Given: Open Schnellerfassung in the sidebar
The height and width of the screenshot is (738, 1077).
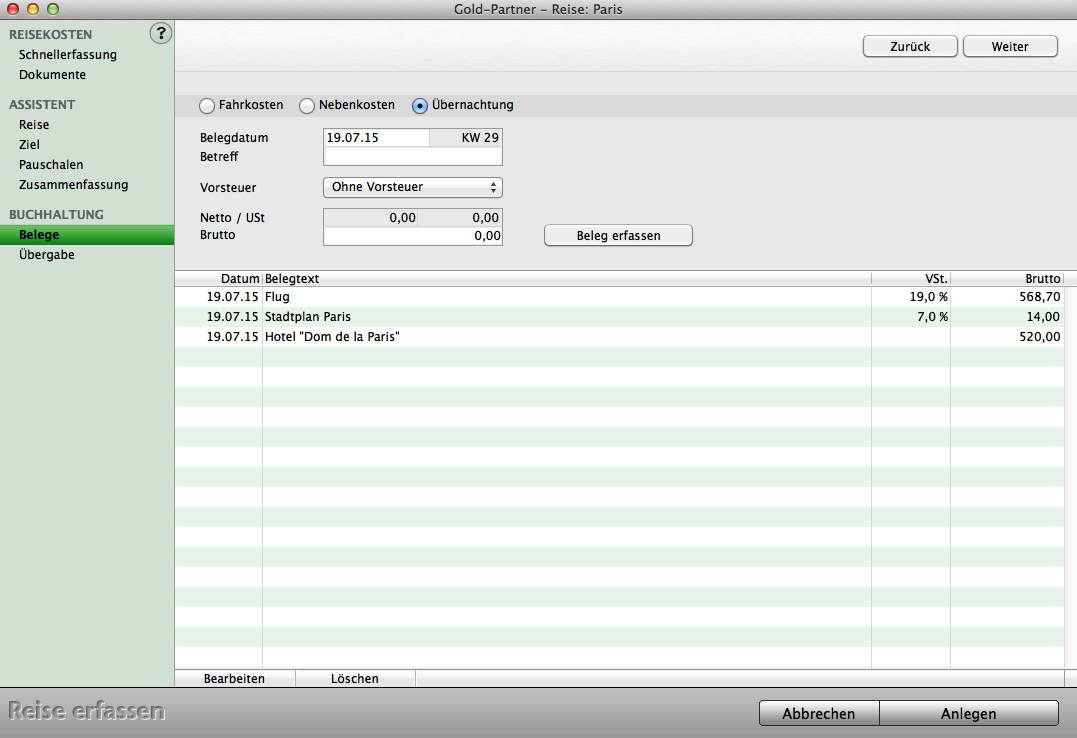Looking at the screenshot, I should pos(68,55).
